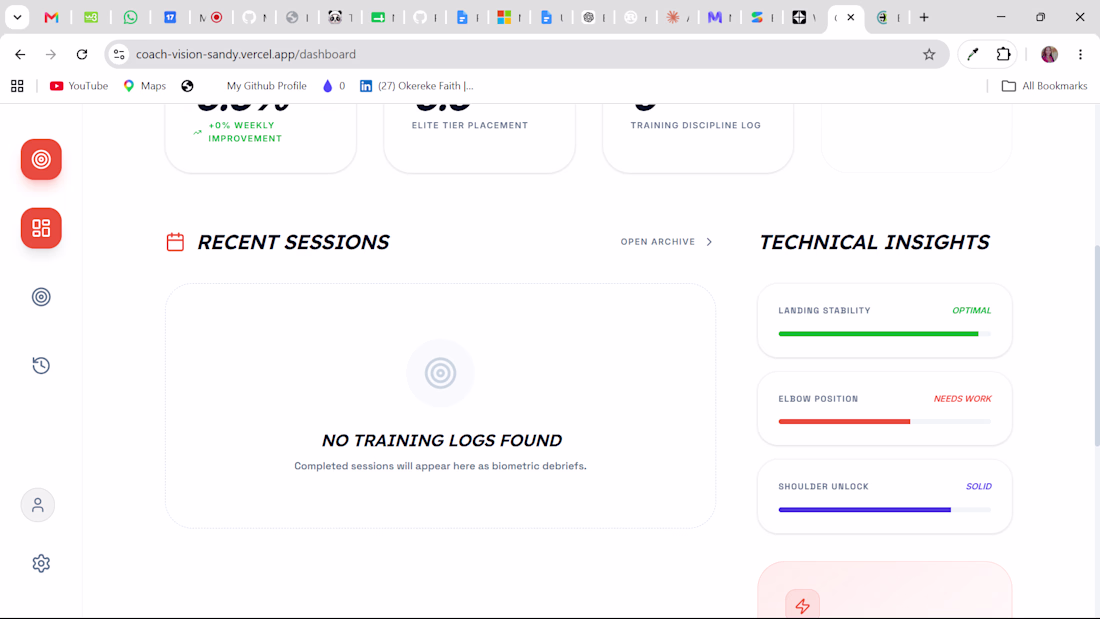Open the Okereke Faith LinkedIn bookmark
The image size is (1100, 619).
pos(417,86)
